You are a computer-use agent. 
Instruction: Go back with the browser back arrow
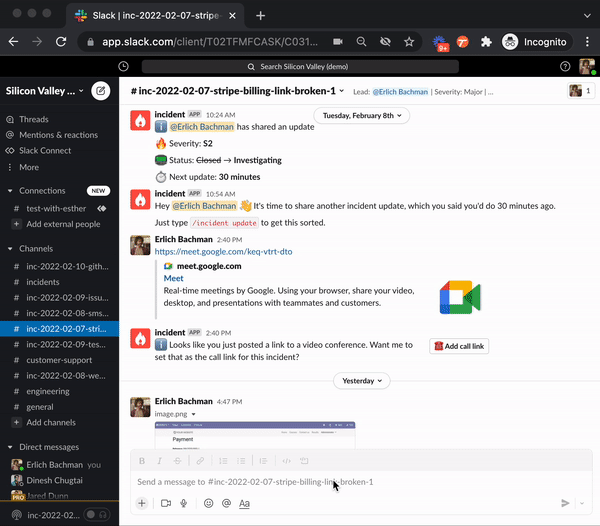click(13, 42)
